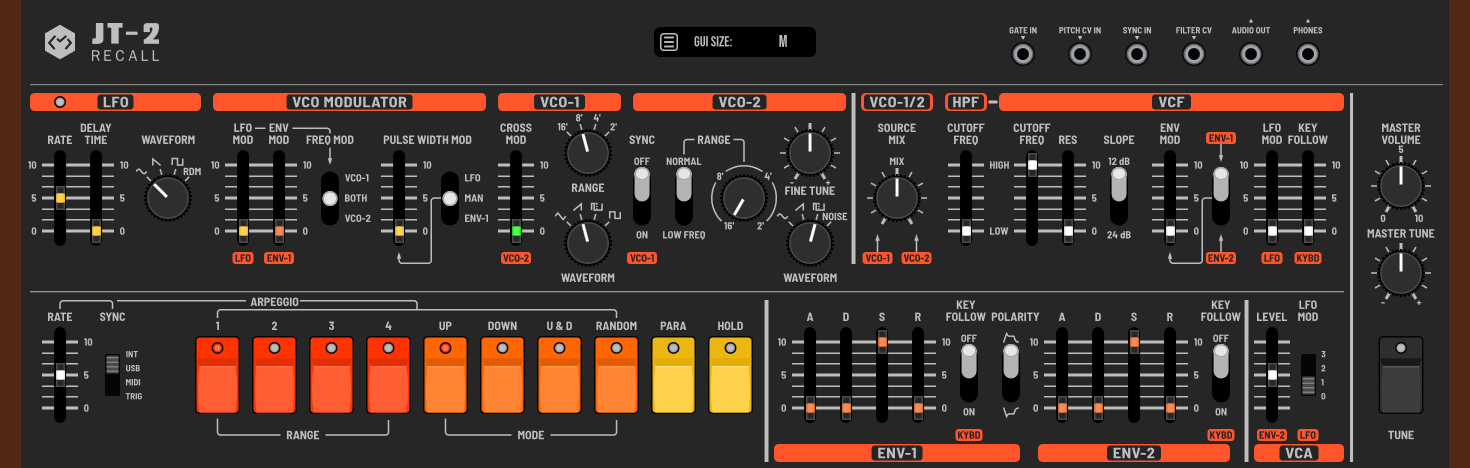The height and width of the screenshot is (468, 1470).
Task: Click the SOURCE MIX knob
Action: (897, 196)
